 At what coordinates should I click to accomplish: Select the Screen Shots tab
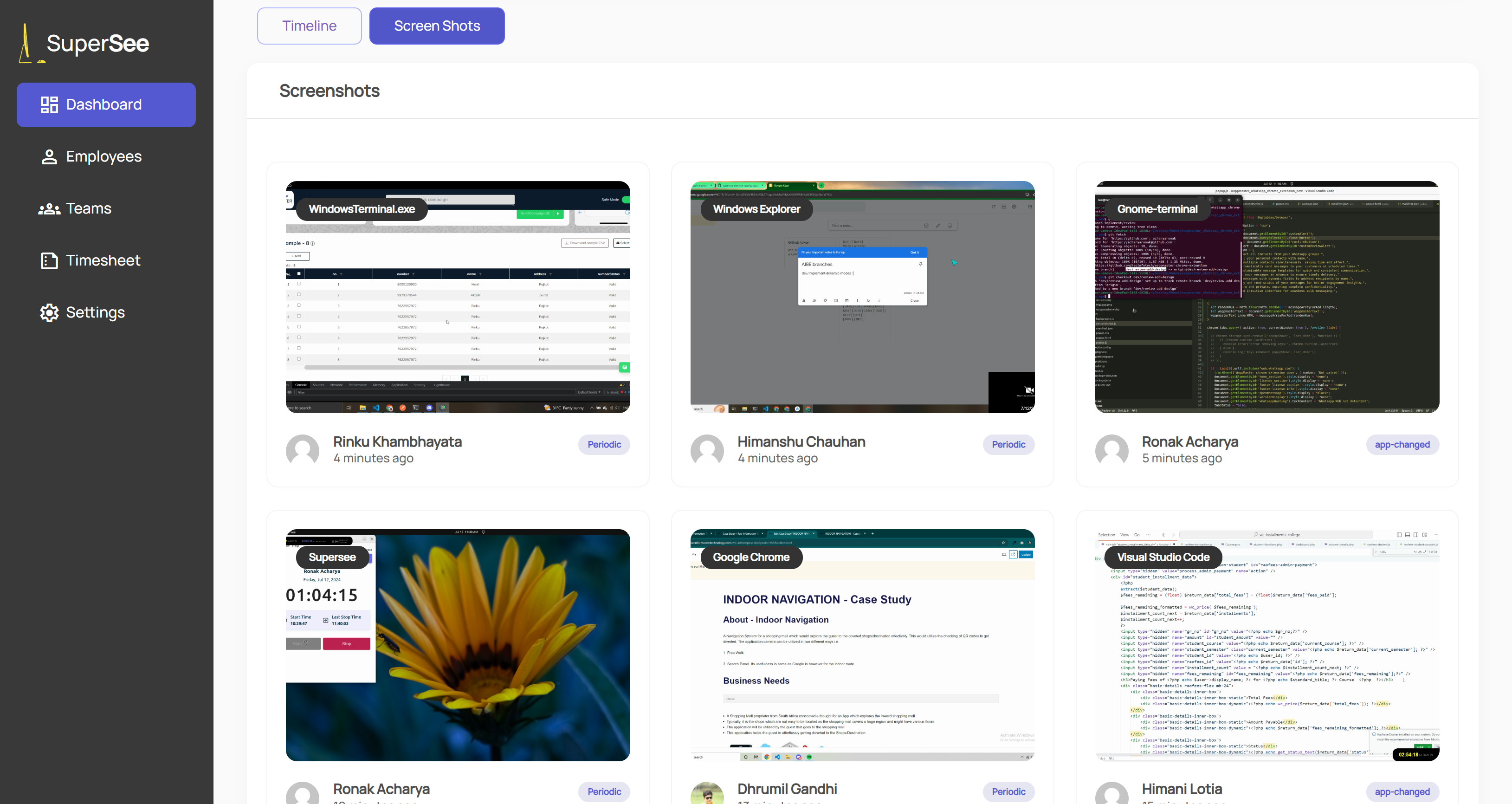click(437, 26)
